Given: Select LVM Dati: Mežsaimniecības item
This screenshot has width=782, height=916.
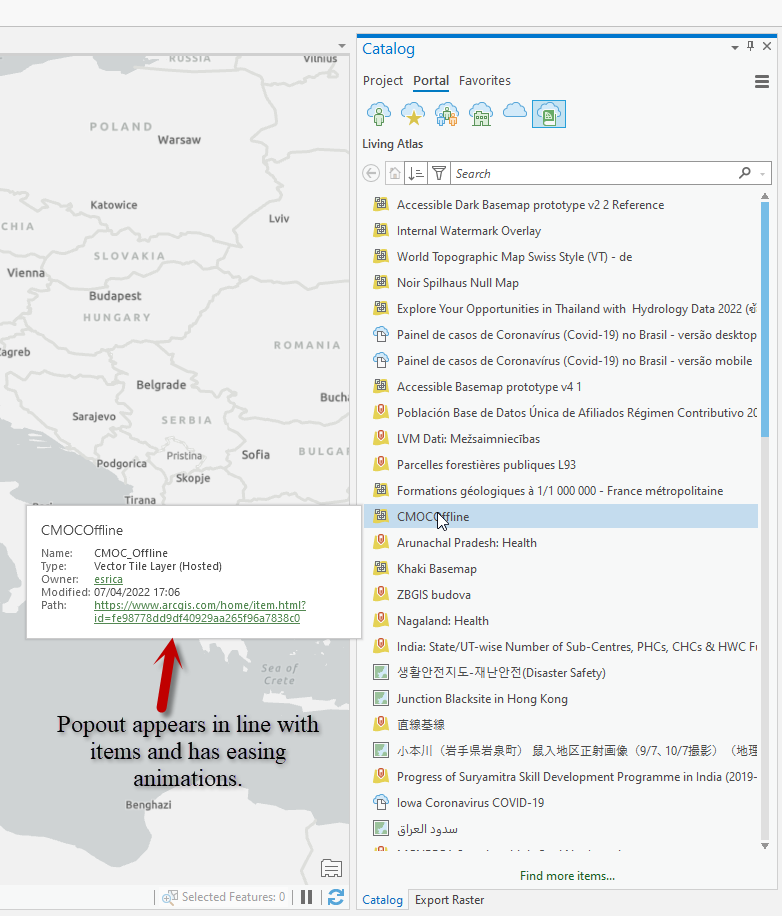Looking at the screenshot, I should (561, 439).
